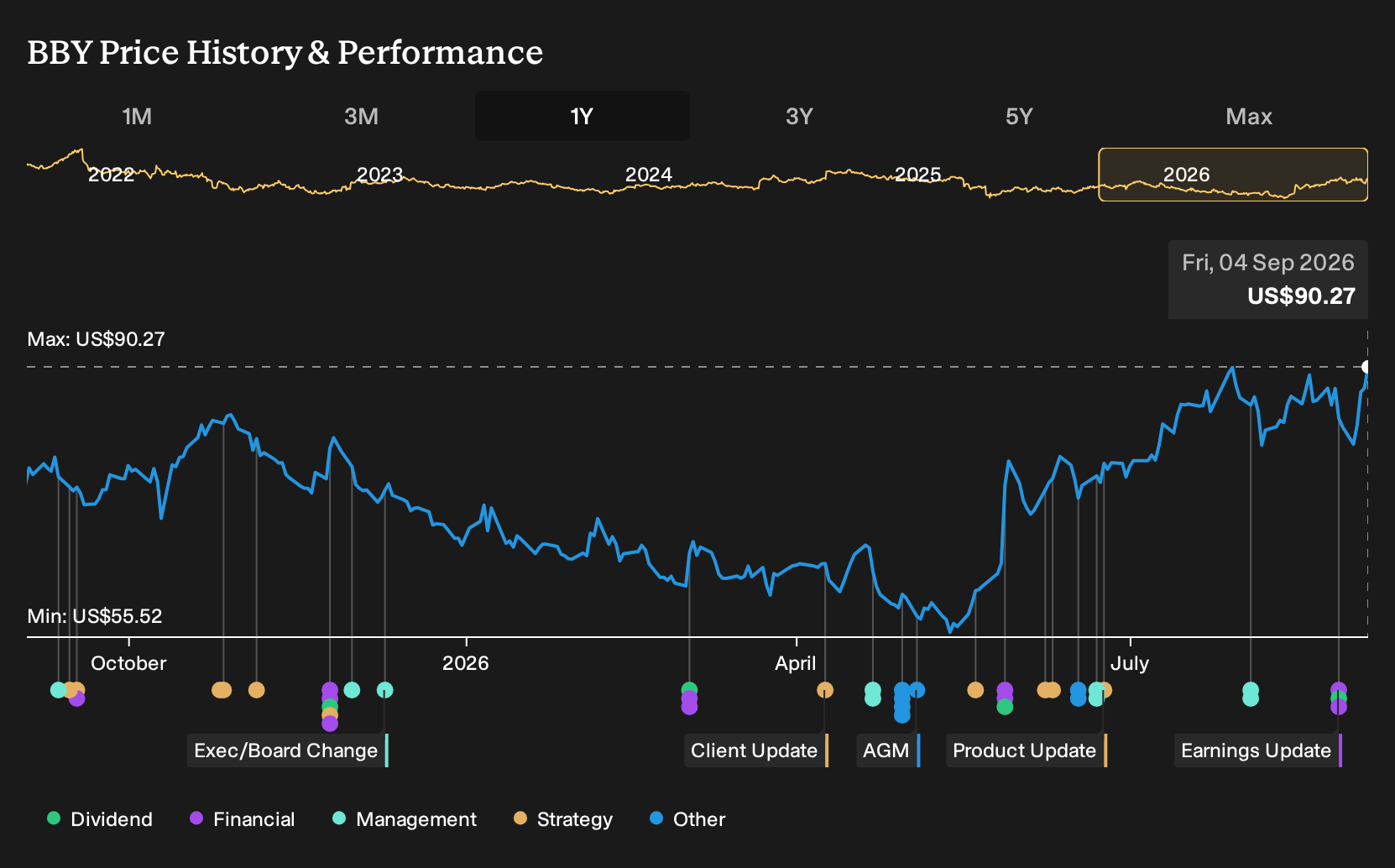The width and height of the screenshot is (1395, 868).
Task: Click the 2023 label in overview chart
Action: (379, 175)
